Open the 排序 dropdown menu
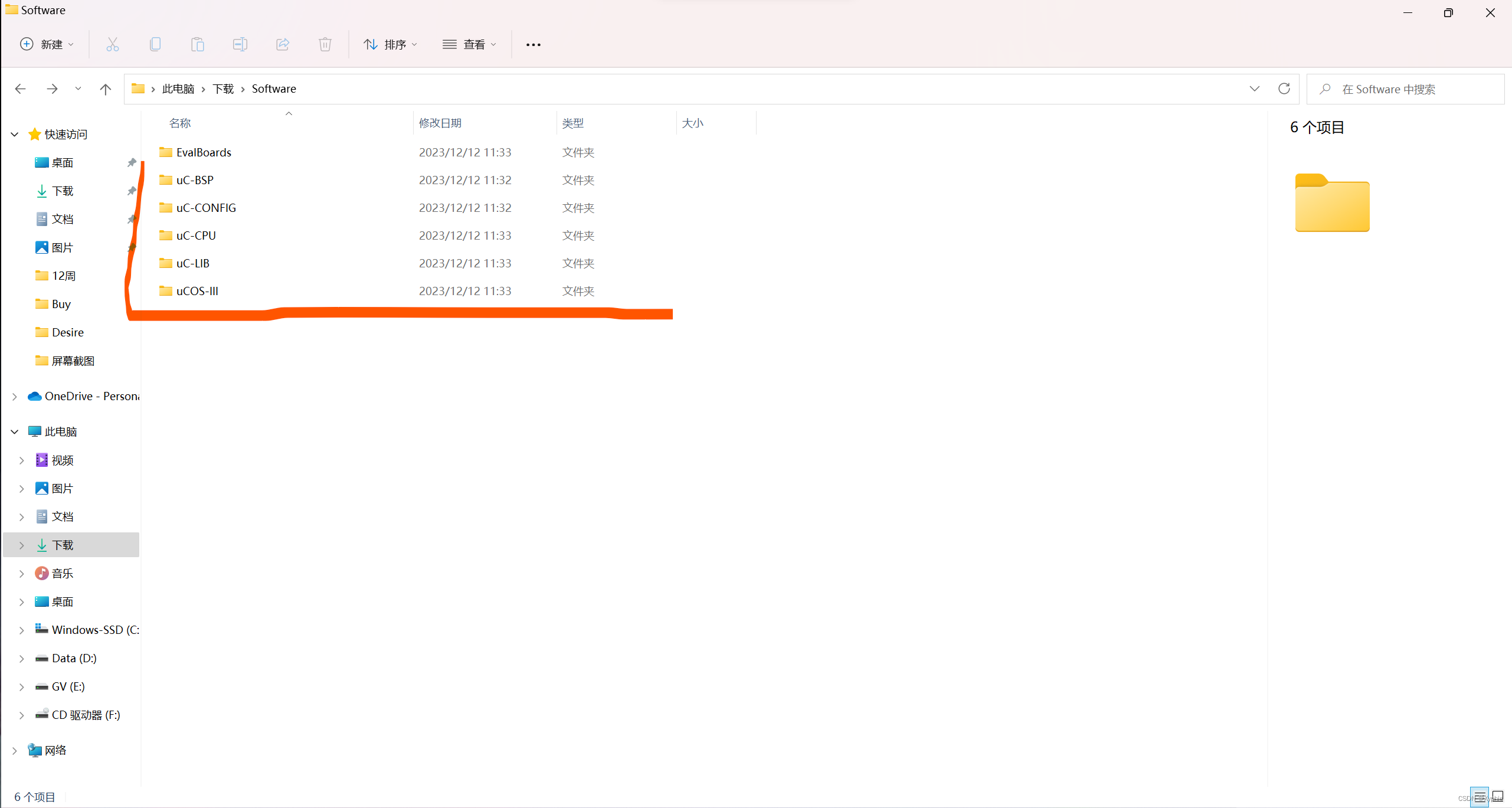The height and width of the screenshot is (808, 1512). (x=390, y=44)
